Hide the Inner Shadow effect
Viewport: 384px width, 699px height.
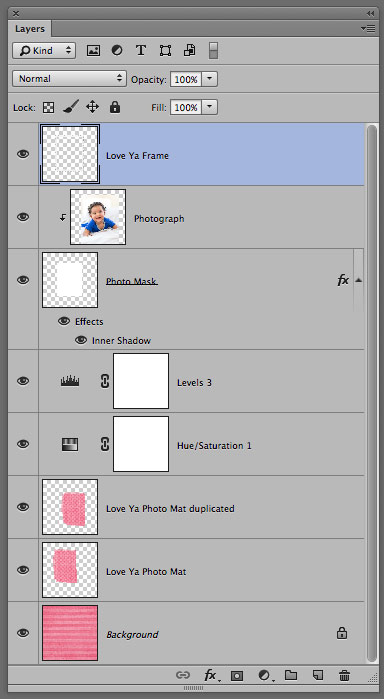[81, 340]
